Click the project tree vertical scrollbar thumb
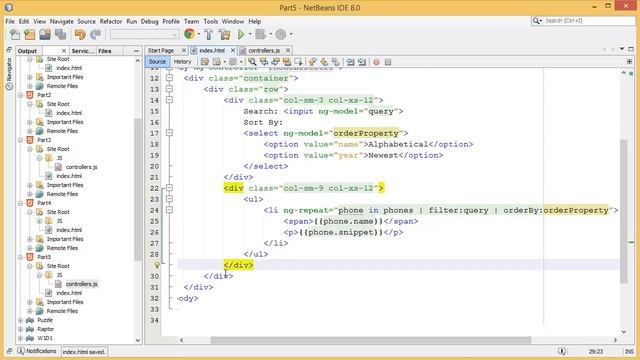Image resolution: width=640 pixels, height=360 pixels. click(x=138, y=190)
